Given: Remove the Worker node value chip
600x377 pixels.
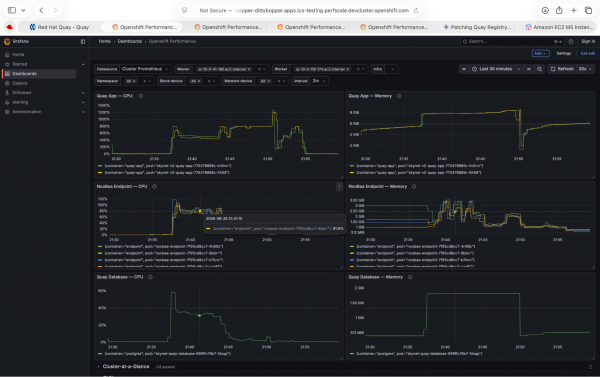Looking at the screenshot, I should pos(348,69).
